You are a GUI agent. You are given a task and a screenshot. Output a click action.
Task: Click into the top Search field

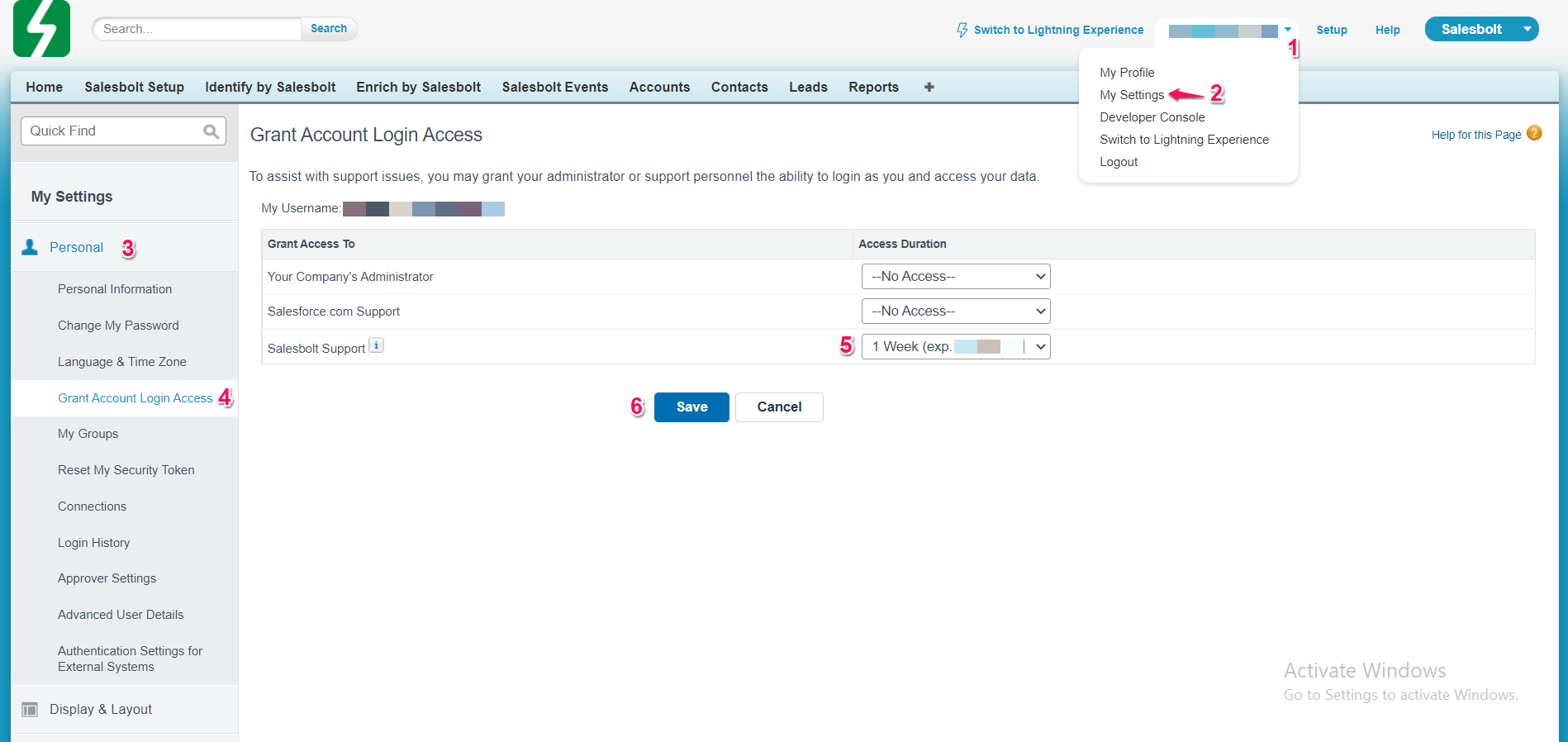click(x=197, y=29)
